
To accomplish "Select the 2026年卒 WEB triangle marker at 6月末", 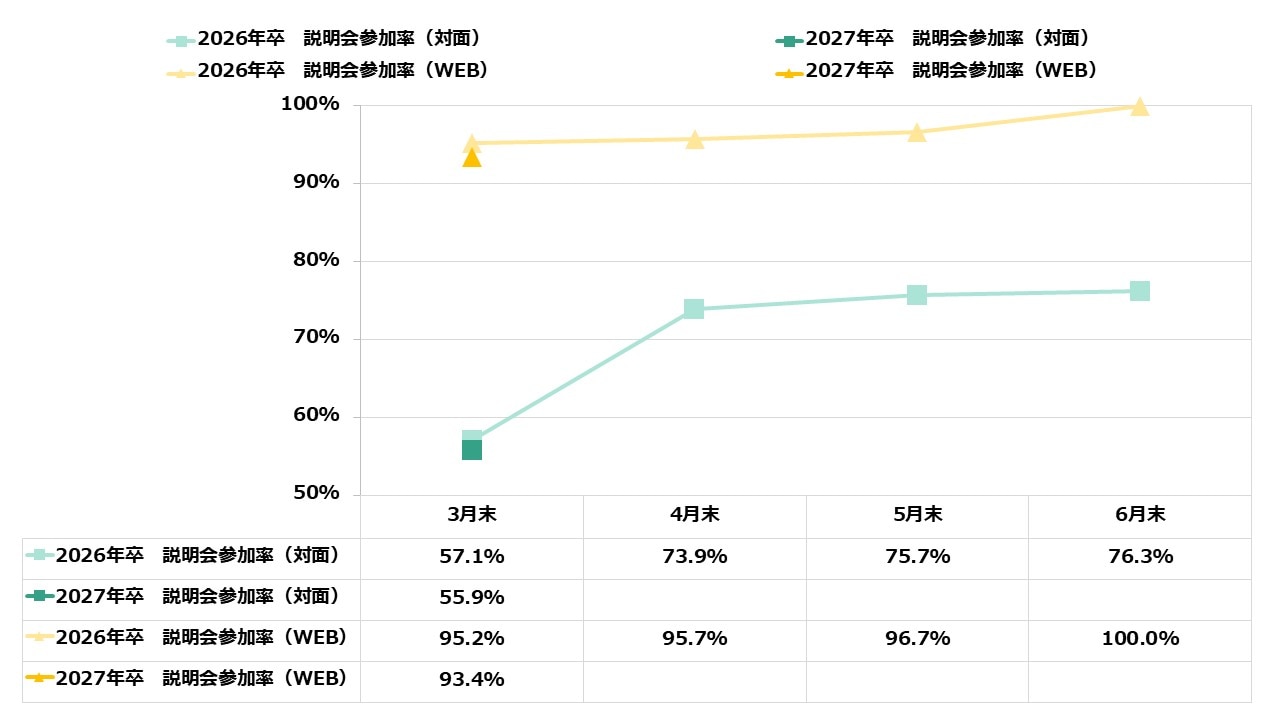I will point(1139,106).
